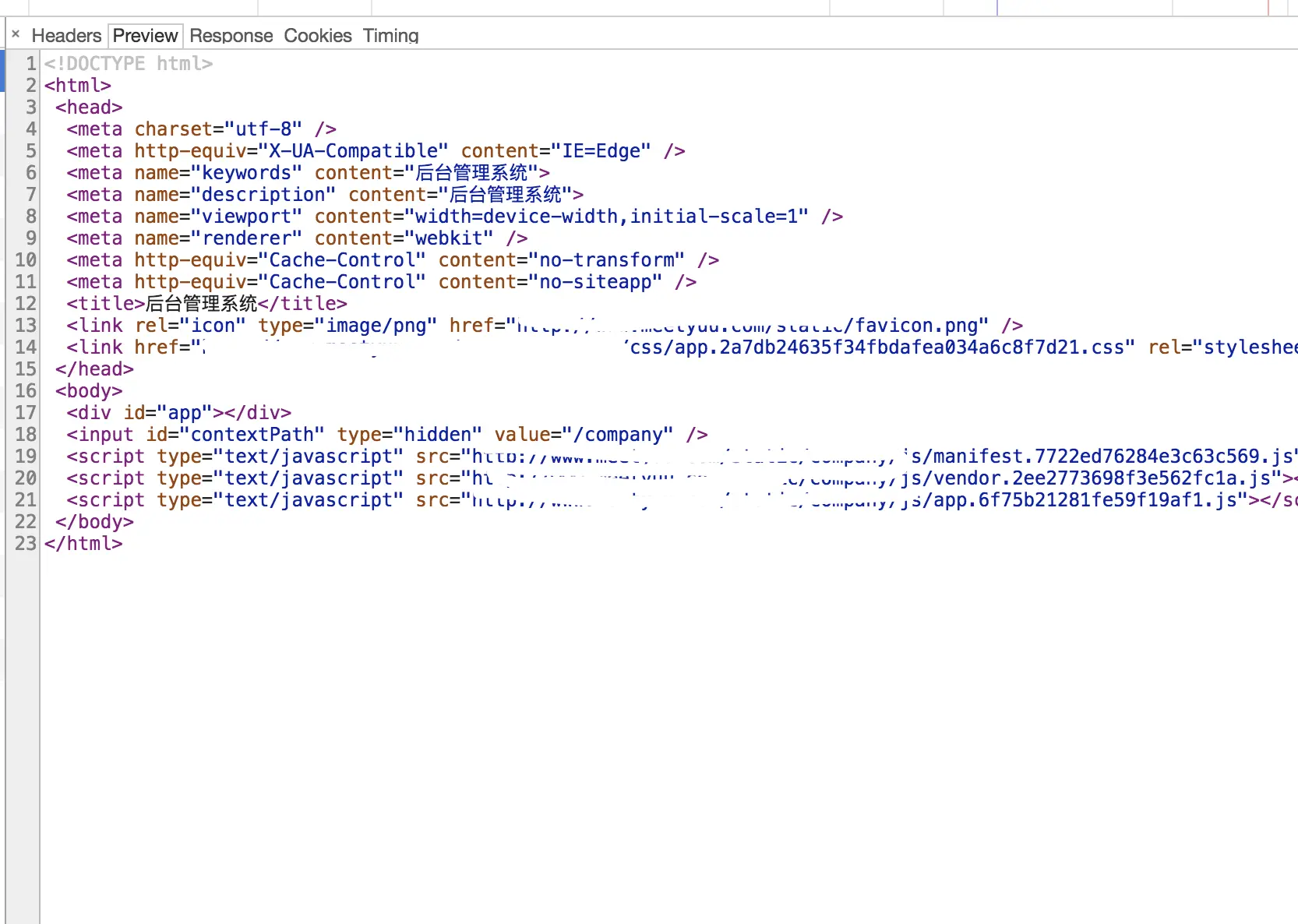This screenshot has height=924, width=1298.
Task: Select the app css stylesheet link line
Action: pos(682,347)
